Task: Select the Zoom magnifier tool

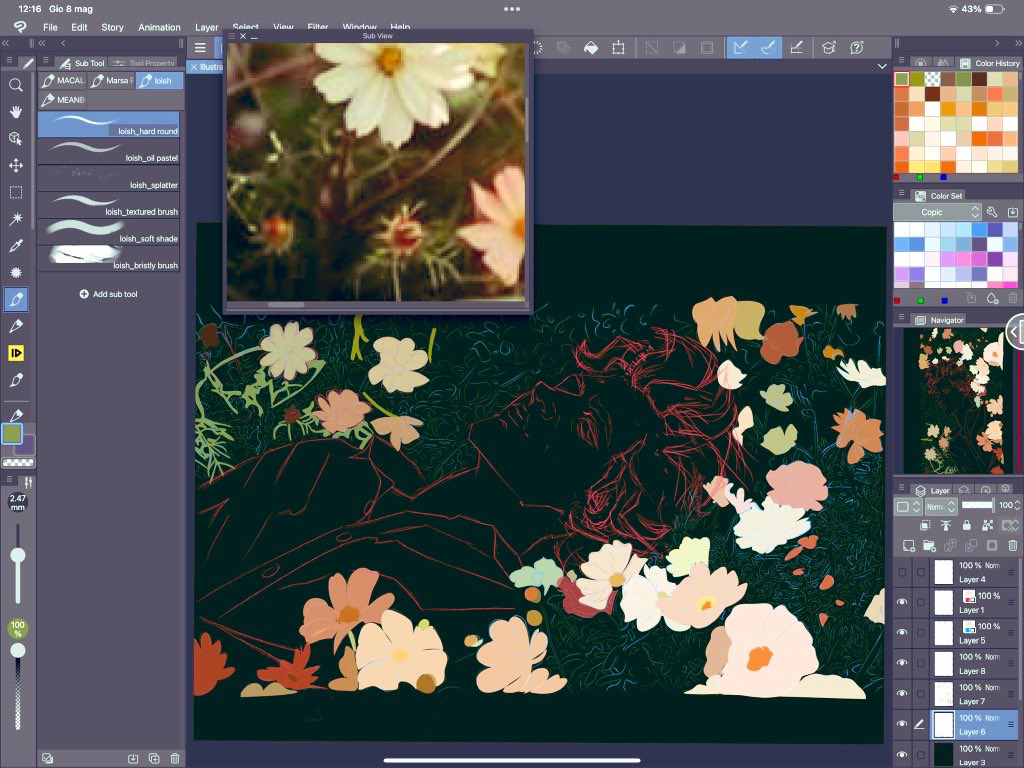Action: (16, 86)
